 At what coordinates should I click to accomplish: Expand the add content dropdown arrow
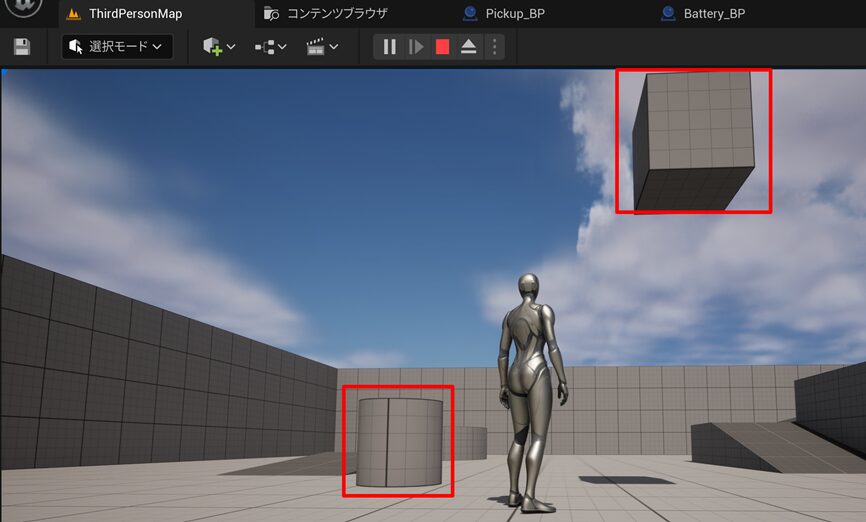click(231, 47)
